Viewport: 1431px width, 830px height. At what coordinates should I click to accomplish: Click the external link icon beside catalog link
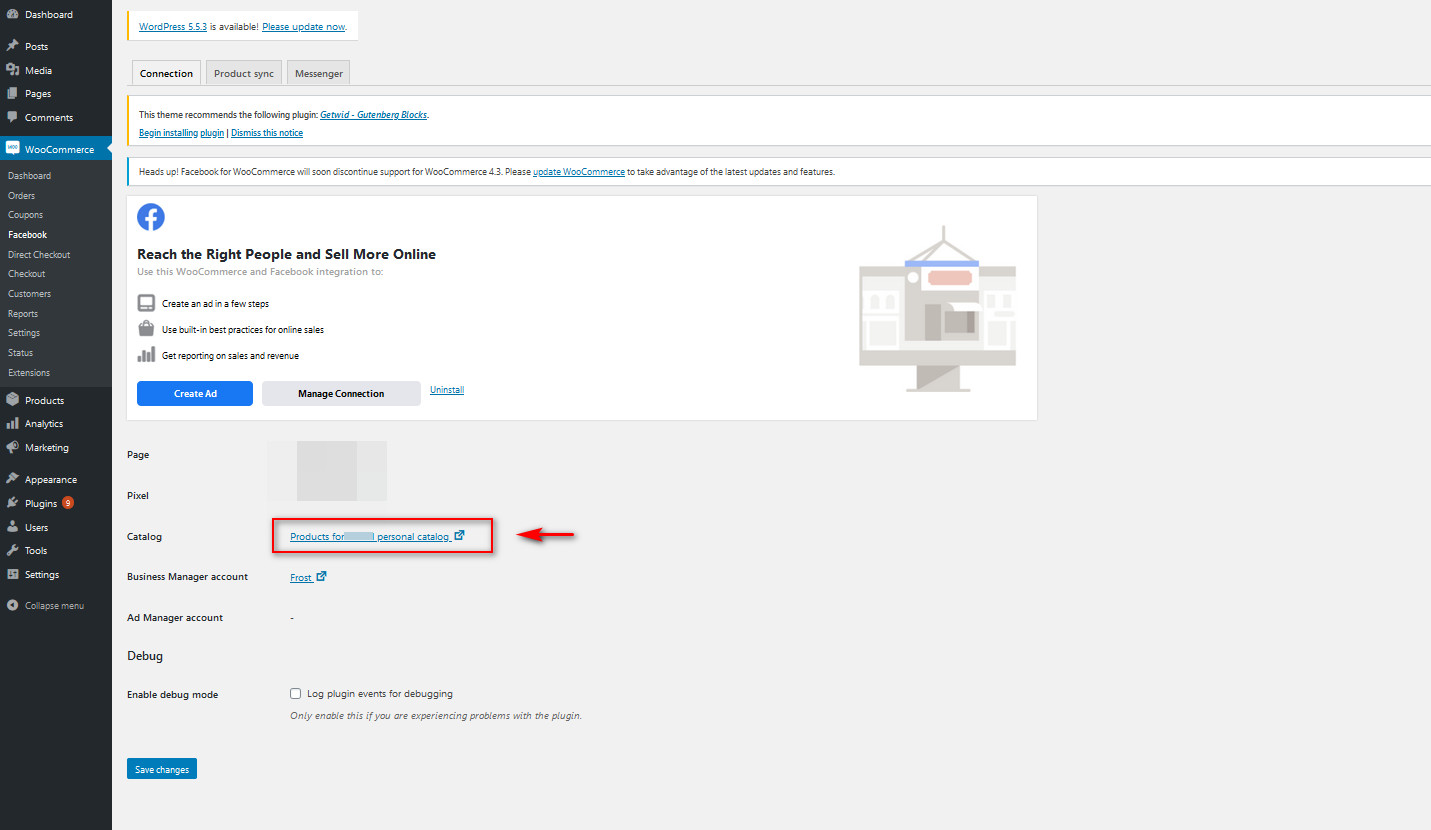(459, 535)
